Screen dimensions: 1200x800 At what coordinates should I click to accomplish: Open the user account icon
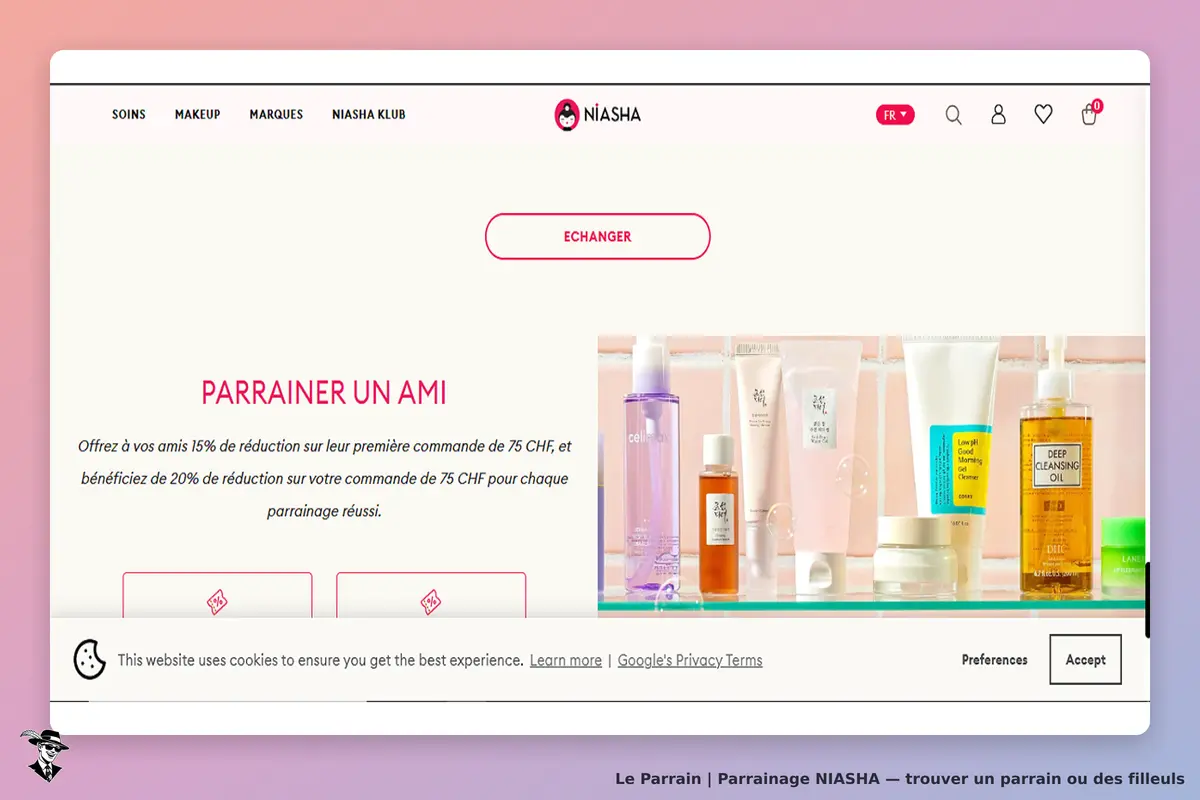click(998, 115)
